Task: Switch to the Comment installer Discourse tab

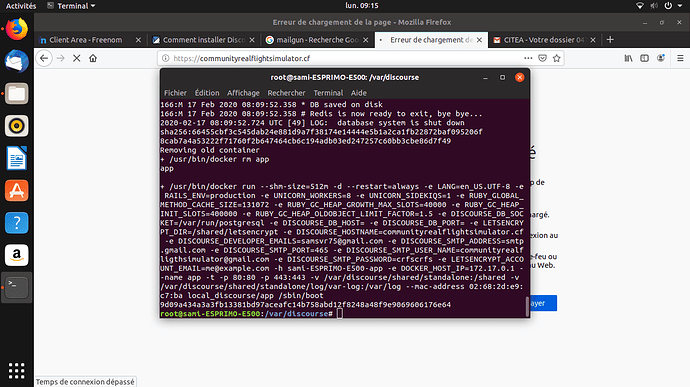Action: (x=204, y=40)
